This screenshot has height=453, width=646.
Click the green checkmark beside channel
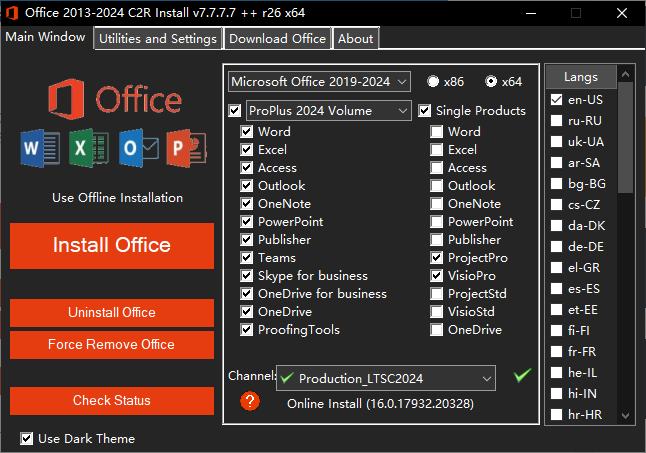pyautogui.click(x=521, y=376)
